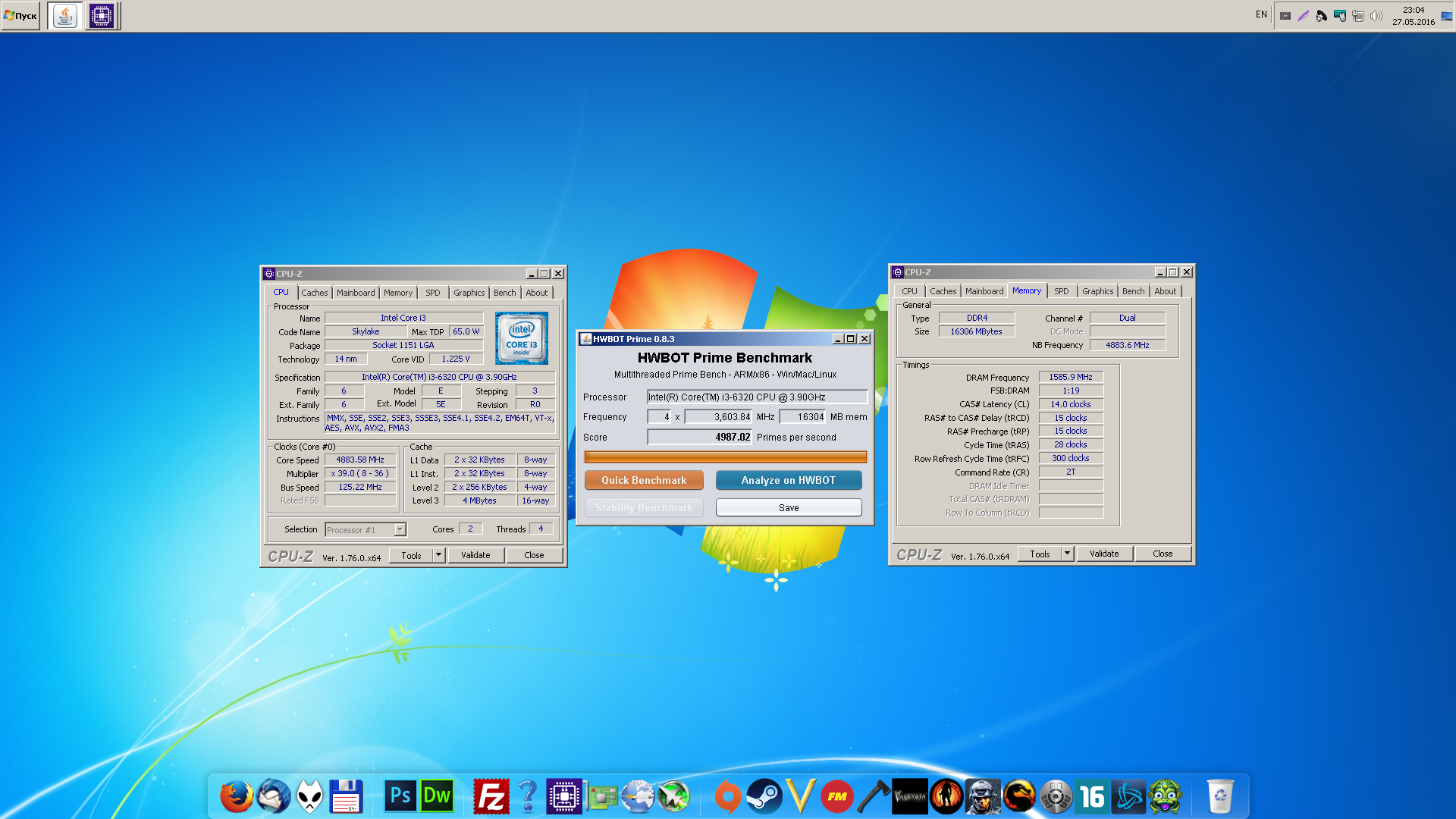This screenshot has width=1456, height=819.
Task: Launch Dreamweaver from the dock
Action: point(437,797)
